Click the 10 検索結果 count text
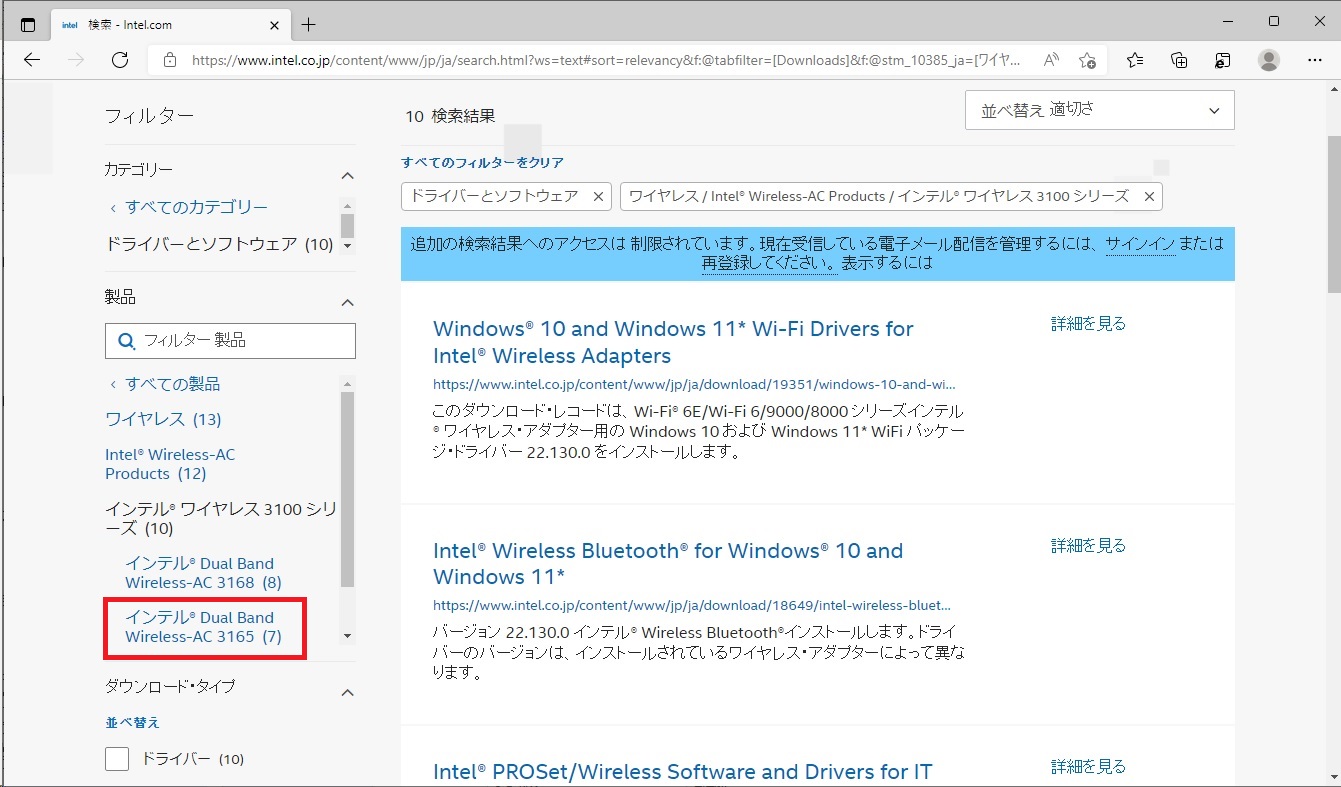 tap(450, 116)
